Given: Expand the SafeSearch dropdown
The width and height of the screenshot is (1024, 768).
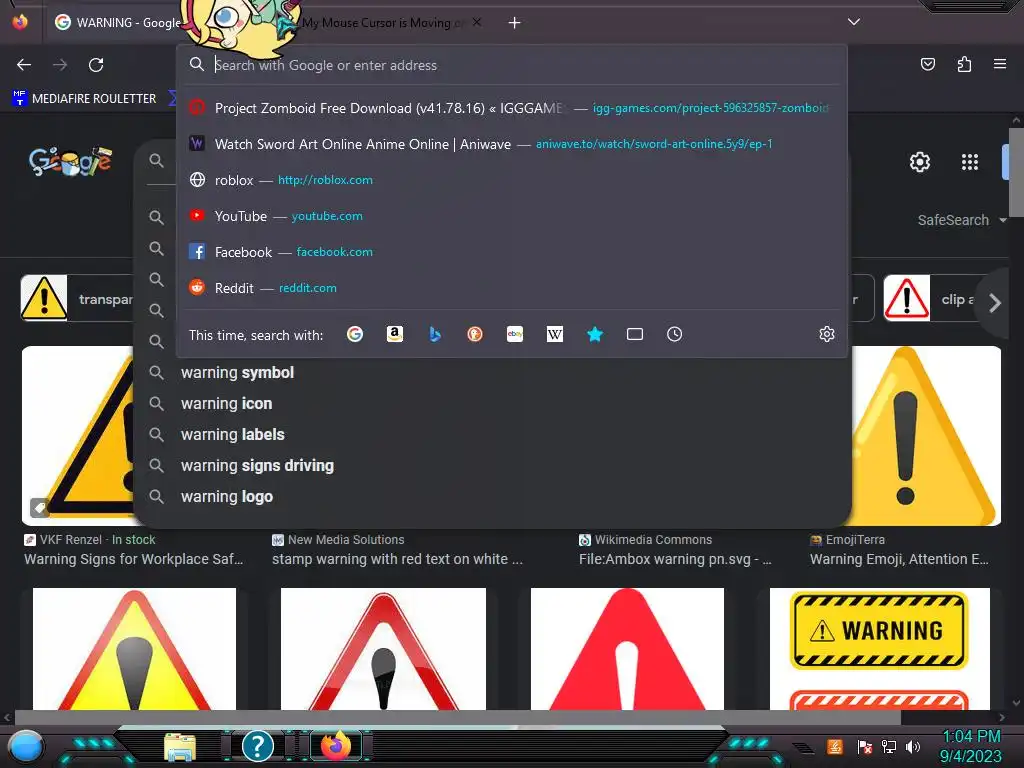Looking at the screenshot, I should click(x=961, y=220).
